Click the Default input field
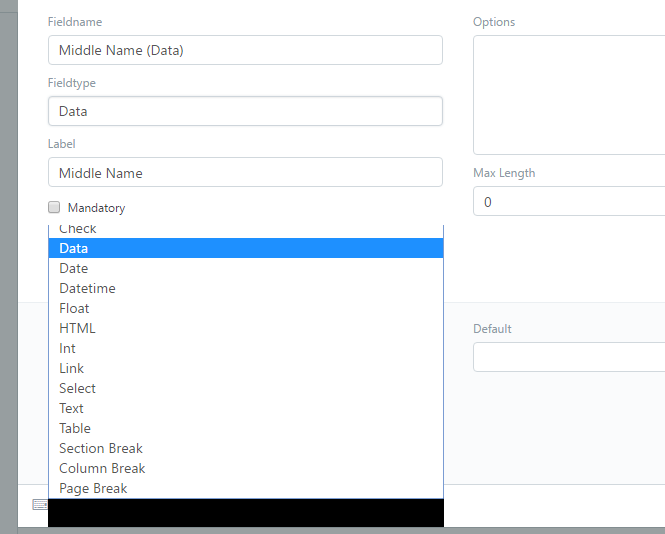This screenshot has width=665, height=534. click(569, 357)
